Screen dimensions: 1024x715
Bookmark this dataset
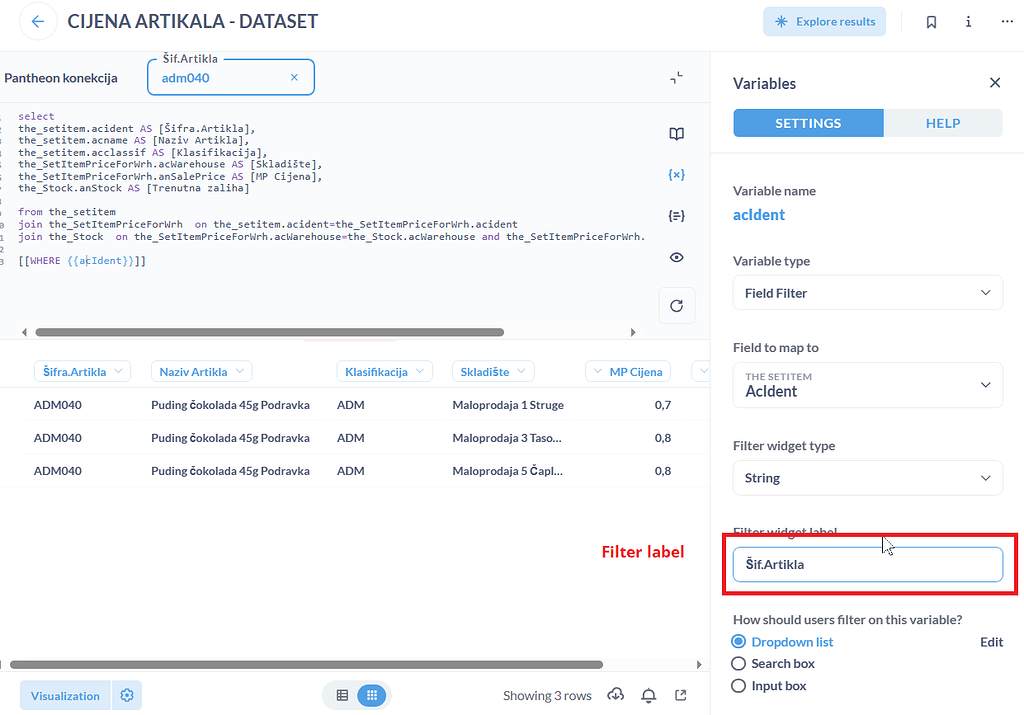tap(931, 20)
